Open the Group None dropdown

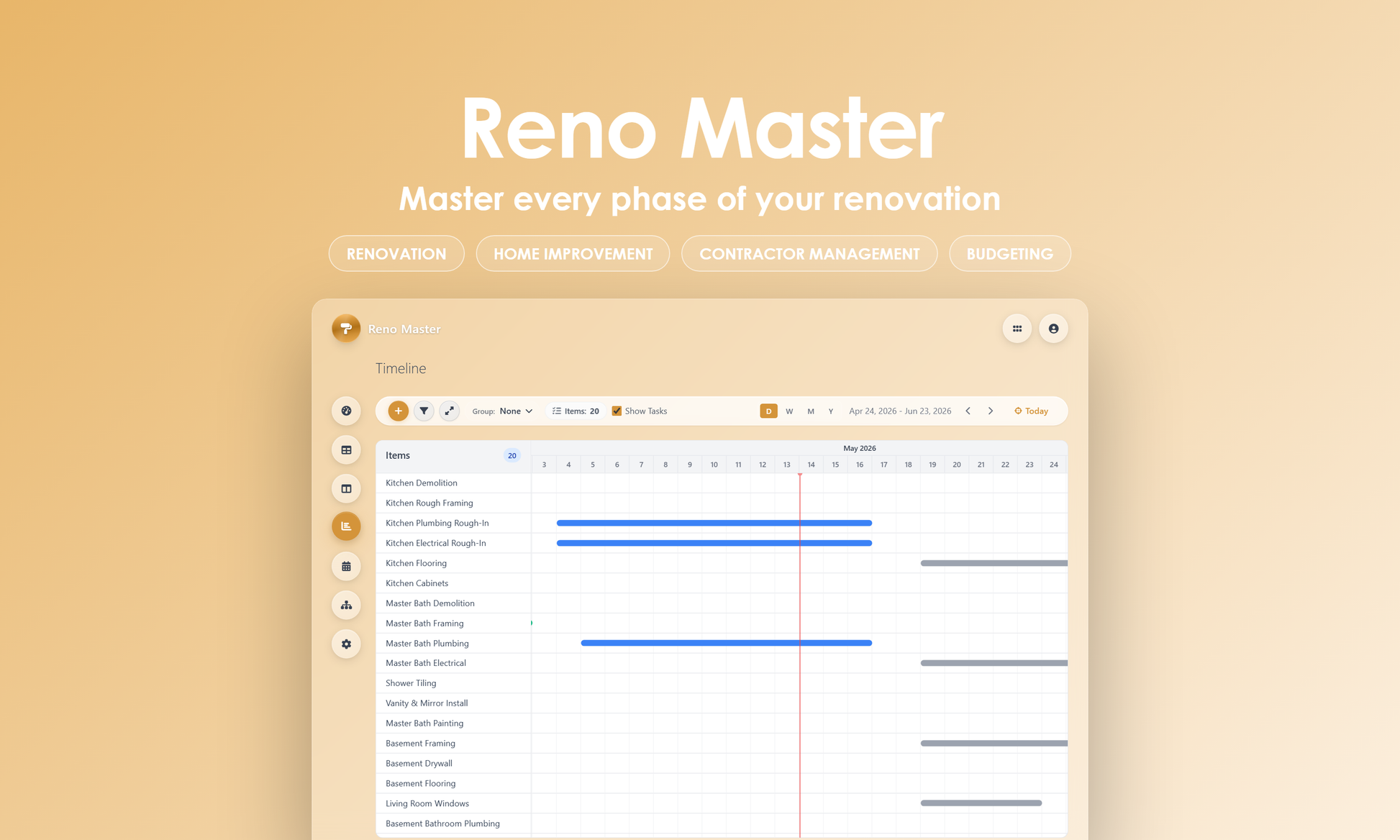502,411
